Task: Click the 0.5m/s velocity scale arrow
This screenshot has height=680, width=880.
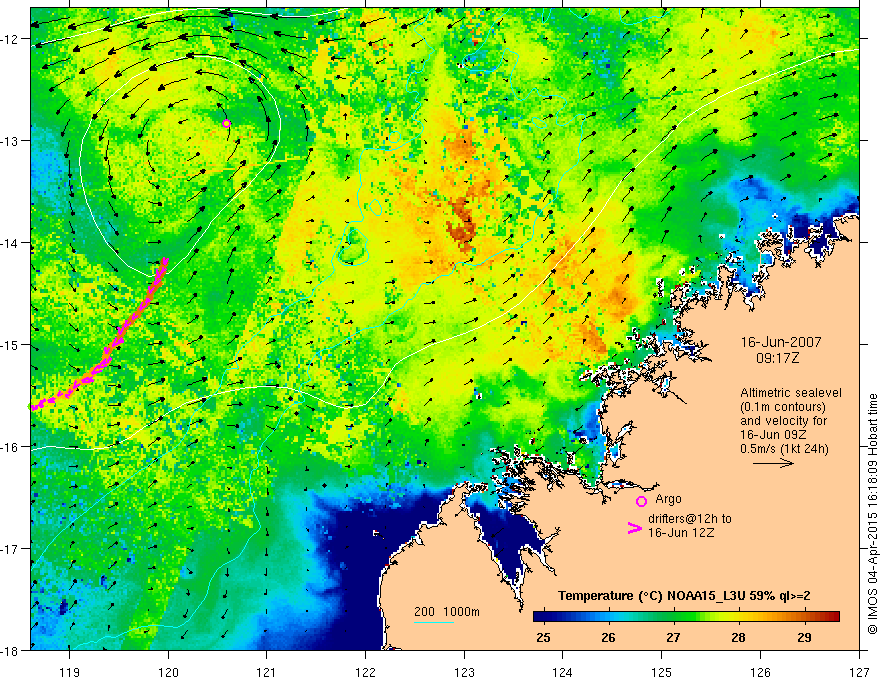Action: pyautogui.click(x=773, y=463)
